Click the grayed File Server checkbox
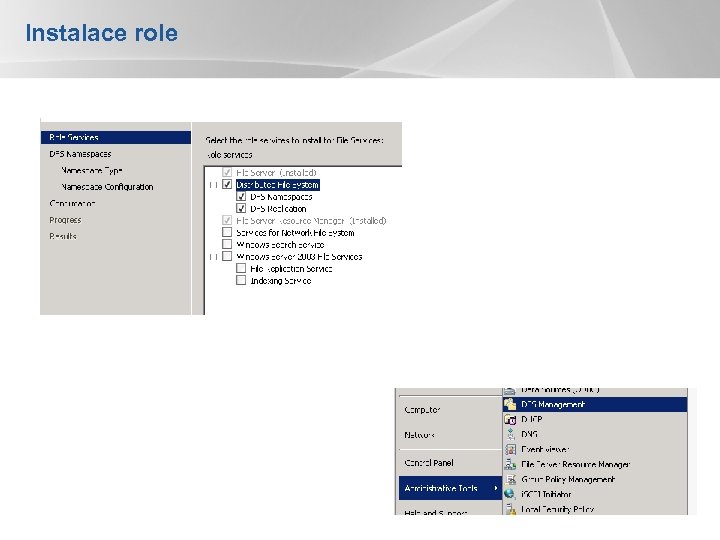This screenshot has height=540, width=720. [227, 173]
